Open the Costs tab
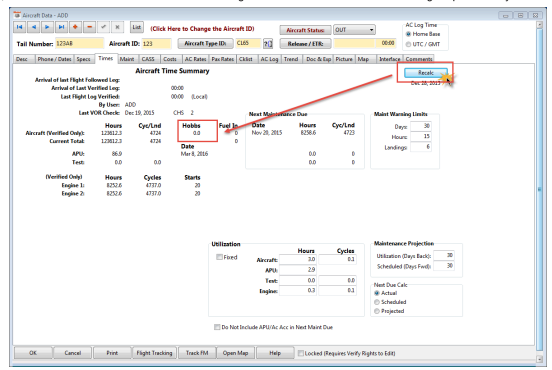This screenshot has height=370, width=552. pos(170,59)
